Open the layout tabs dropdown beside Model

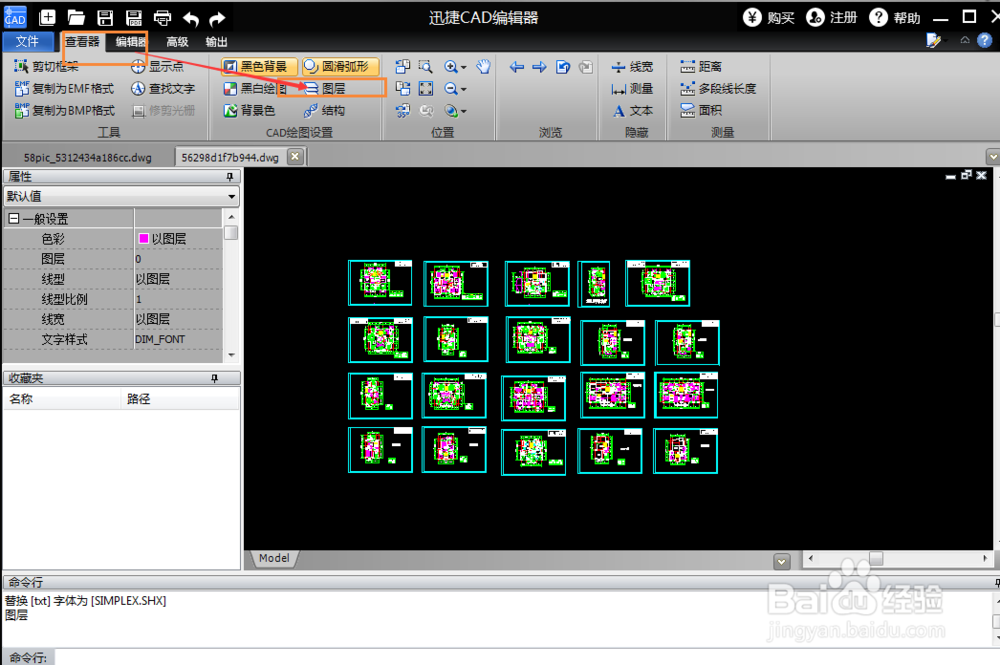click(781, 562)
